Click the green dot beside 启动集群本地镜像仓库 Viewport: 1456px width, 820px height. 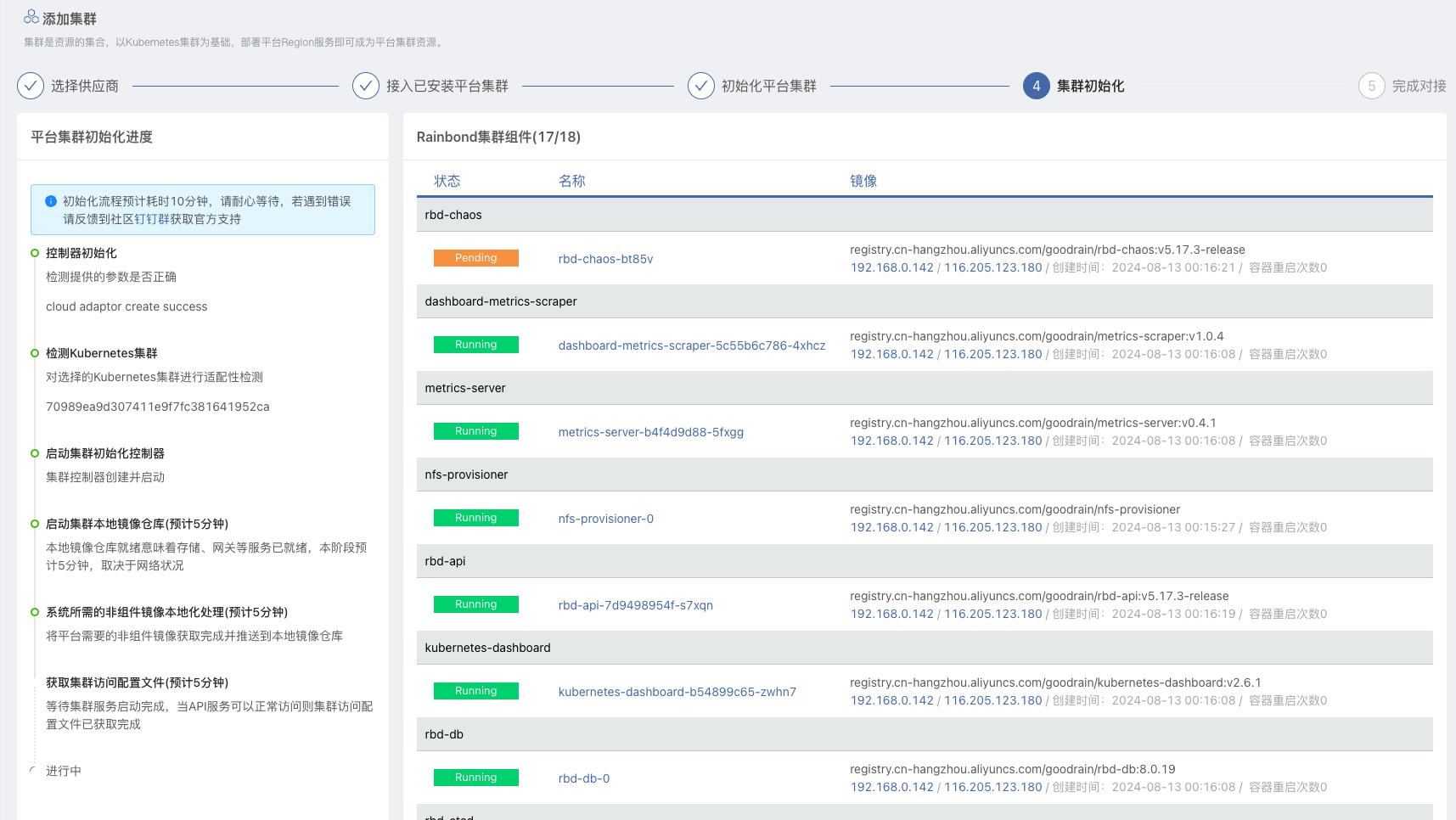(35, 524)
